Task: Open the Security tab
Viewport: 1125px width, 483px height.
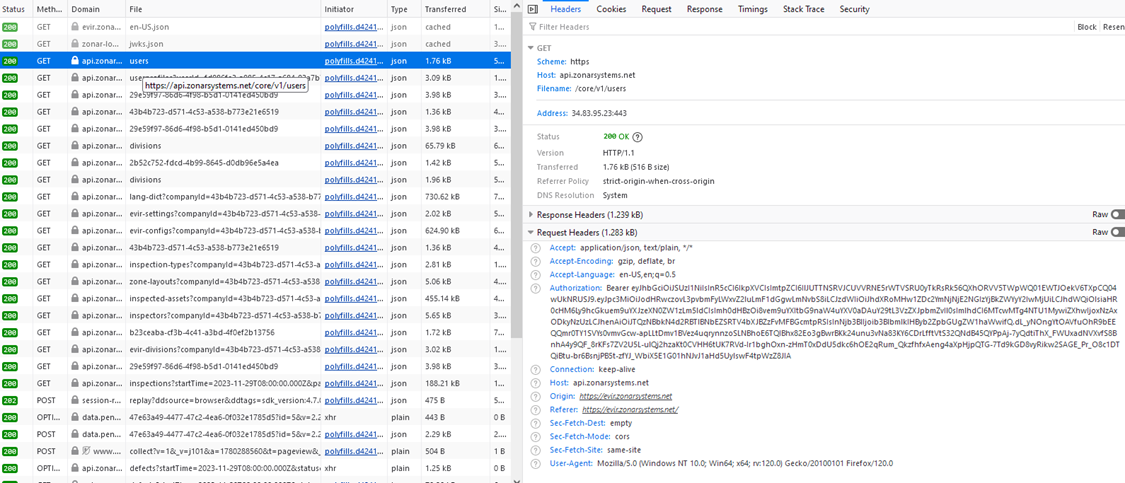Action: pyautogui.click(x=855, y=9)
